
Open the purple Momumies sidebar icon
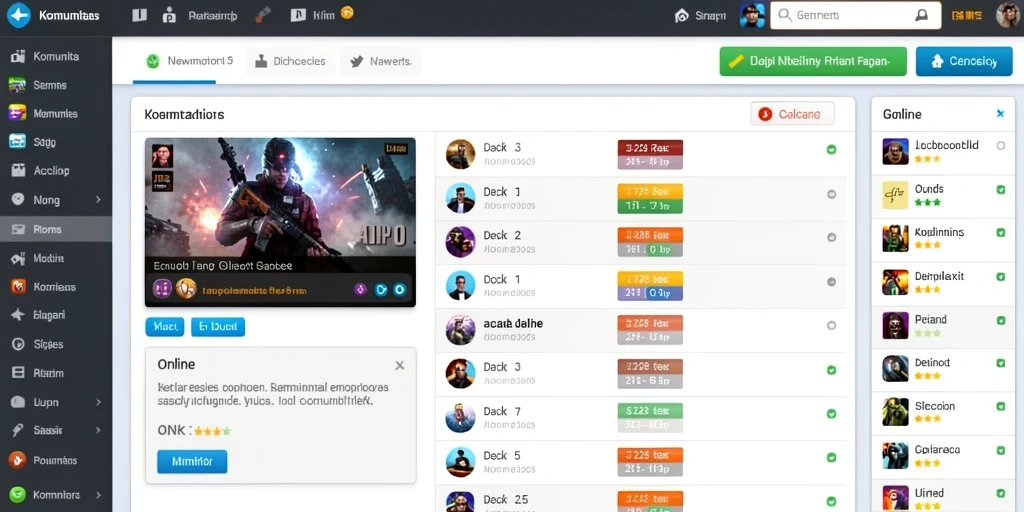[17, 113]
